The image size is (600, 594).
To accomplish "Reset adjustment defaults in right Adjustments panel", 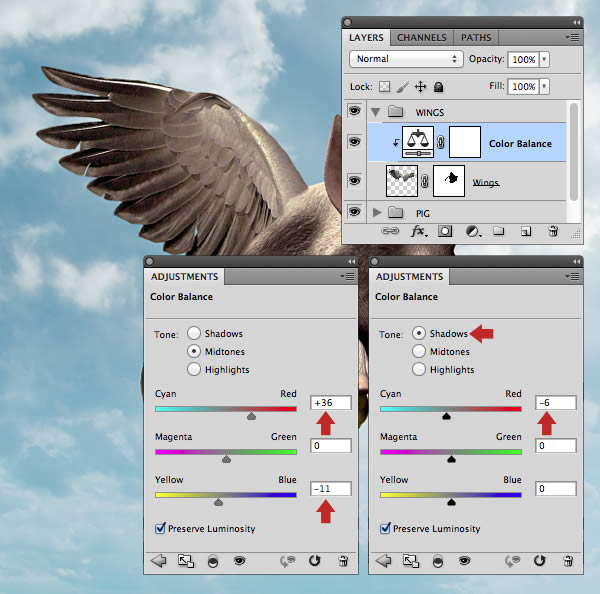I will 540,561.
